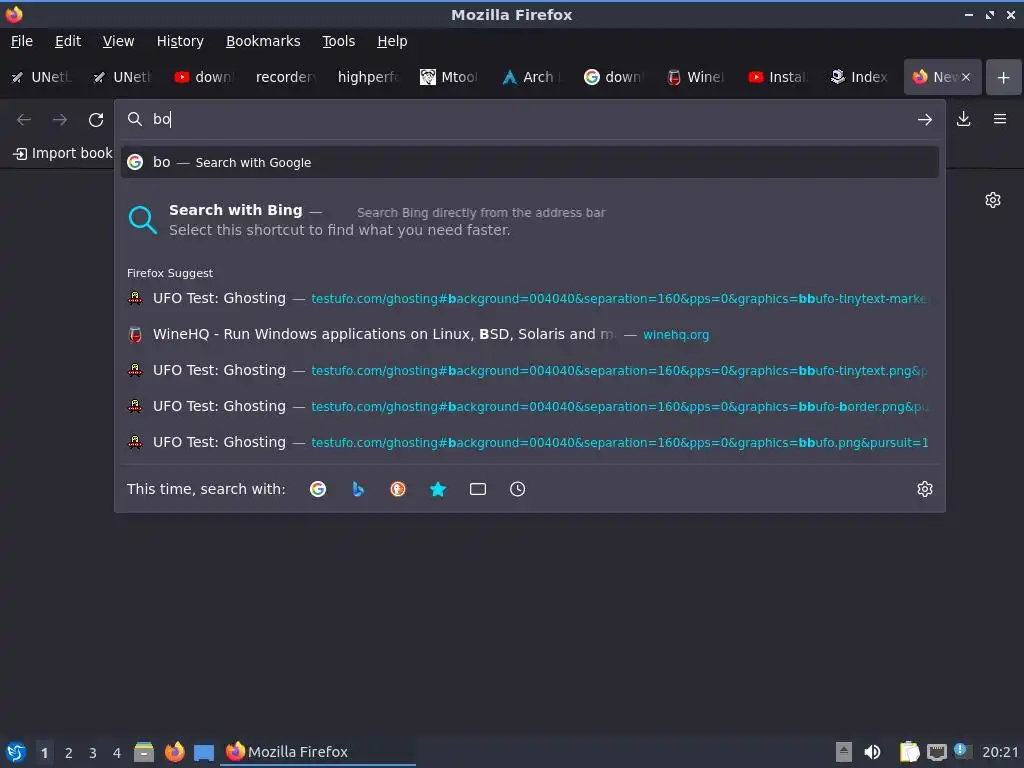Image resolution: width=1024 pixels, height=768 pixels.
Task: Switch to the highperf tab
Action: point(370,77)
